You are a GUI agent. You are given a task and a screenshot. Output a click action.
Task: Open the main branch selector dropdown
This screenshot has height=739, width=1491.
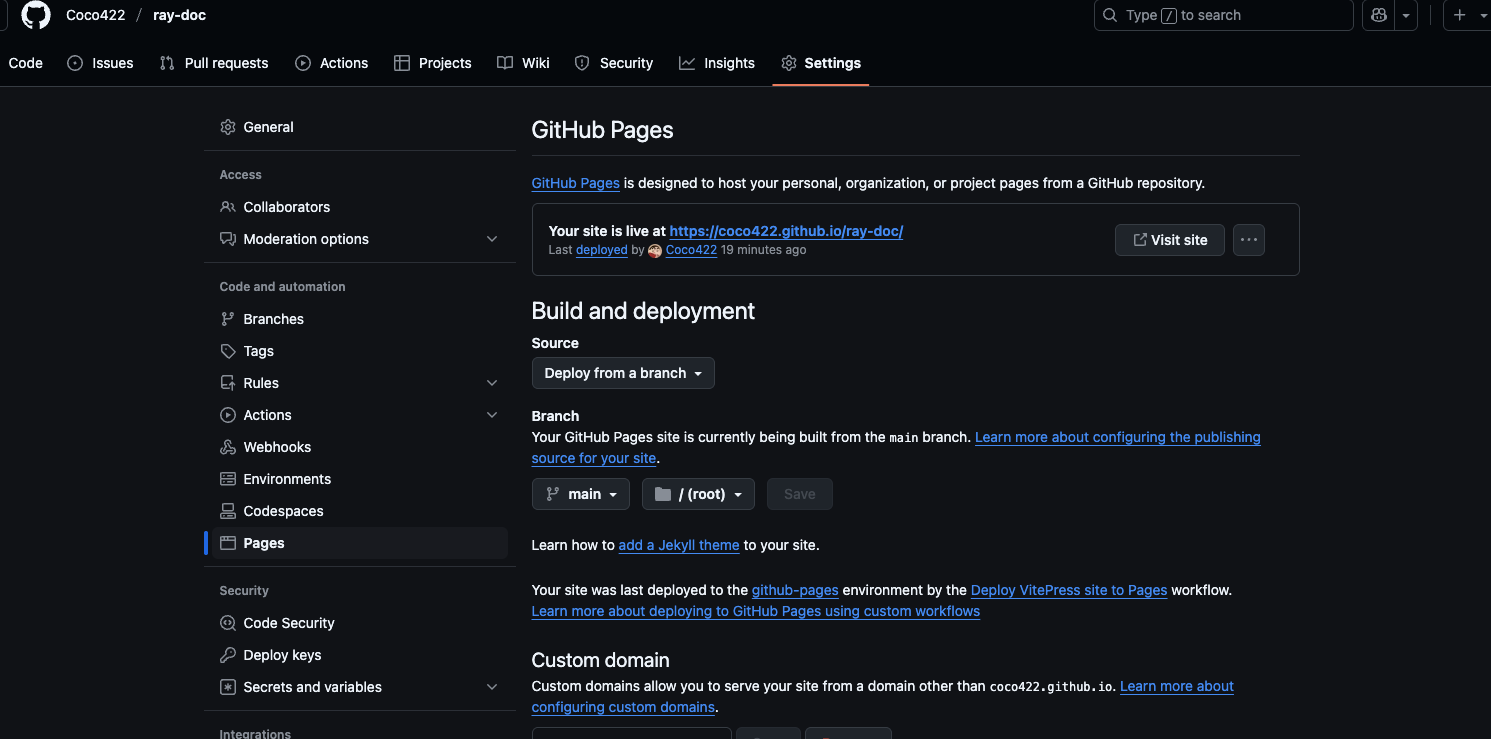(581, 494)
